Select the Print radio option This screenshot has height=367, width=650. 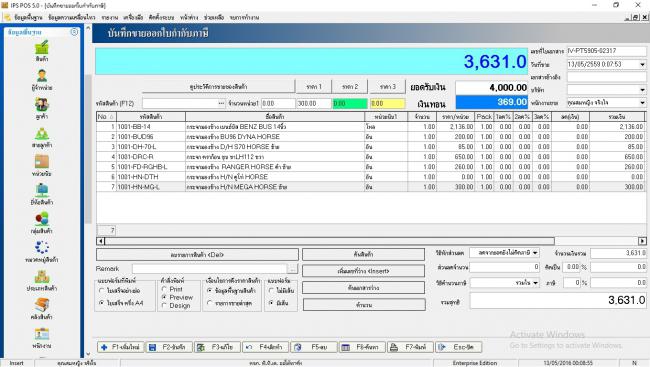coord(164,289)
